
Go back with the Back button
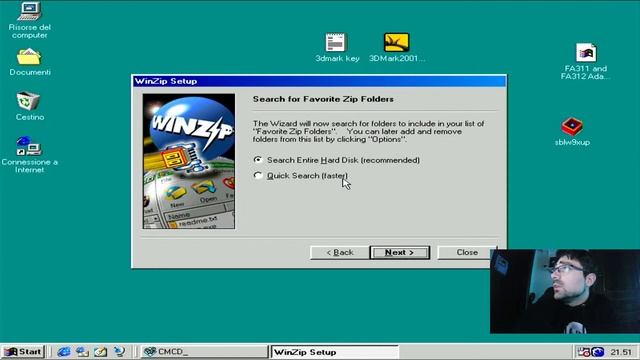340,252
